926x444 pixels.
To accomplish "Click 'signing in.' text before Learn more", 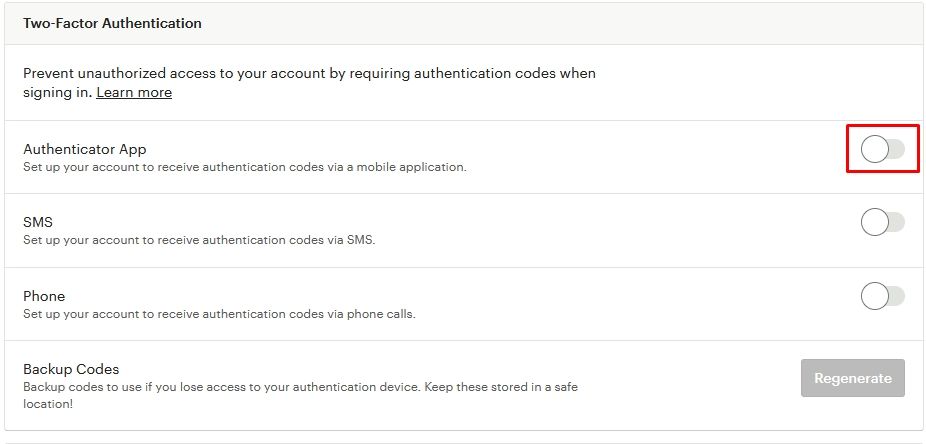I will (58, 93).
